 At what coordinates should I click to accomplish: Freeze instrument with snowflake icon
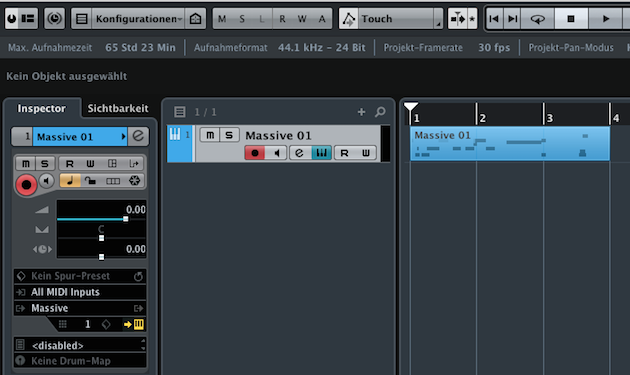(134, 181)
